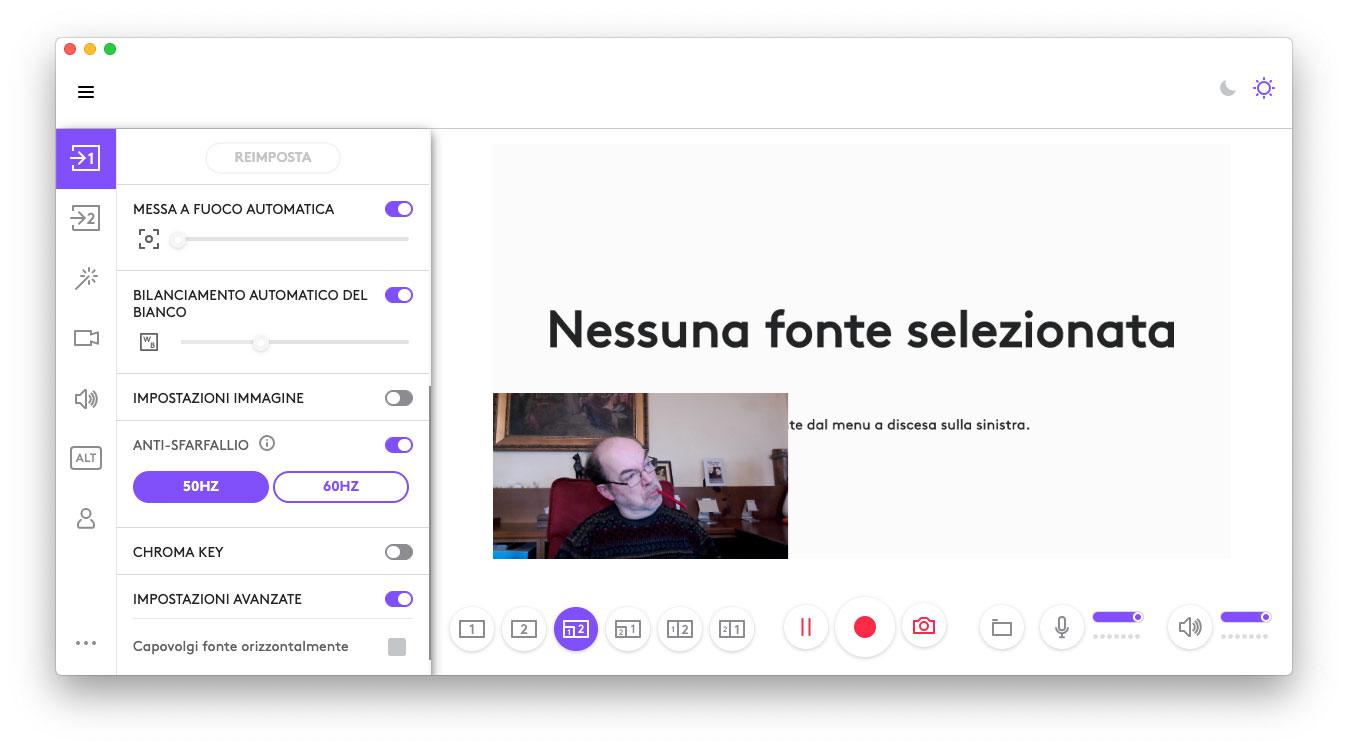The image size is (1348, 749).
Task: Click the white balance slider handle
Action: 261,342
